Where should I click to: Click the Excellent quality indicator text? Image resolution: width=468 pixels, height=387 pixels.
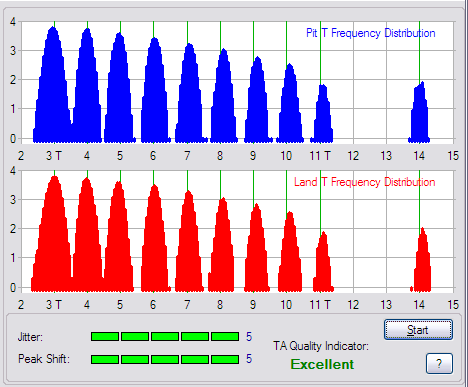coord(322,364)
